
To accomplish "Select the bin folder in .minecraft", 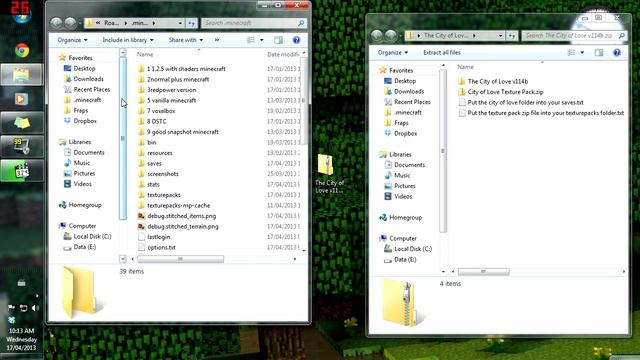I will pos(151,142).
